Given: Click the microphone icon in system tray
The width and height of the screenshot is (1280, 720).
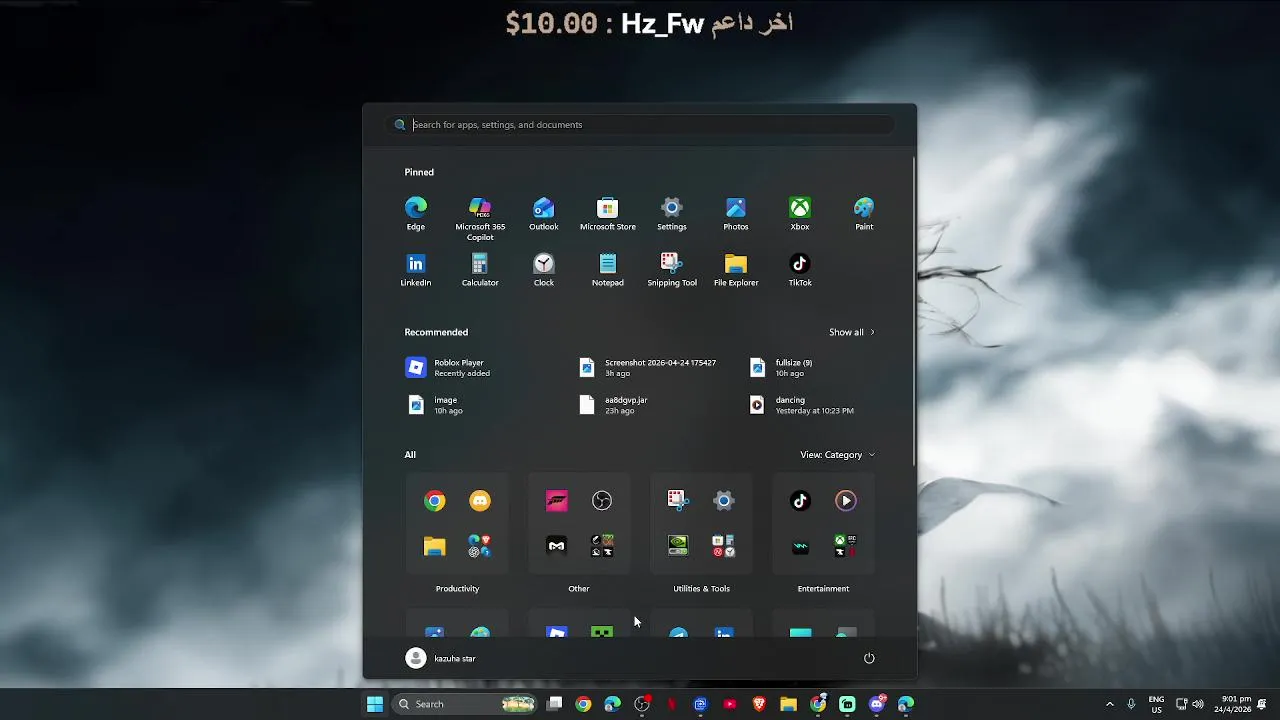Looking at the screenshot, I should pos(1131,704).
